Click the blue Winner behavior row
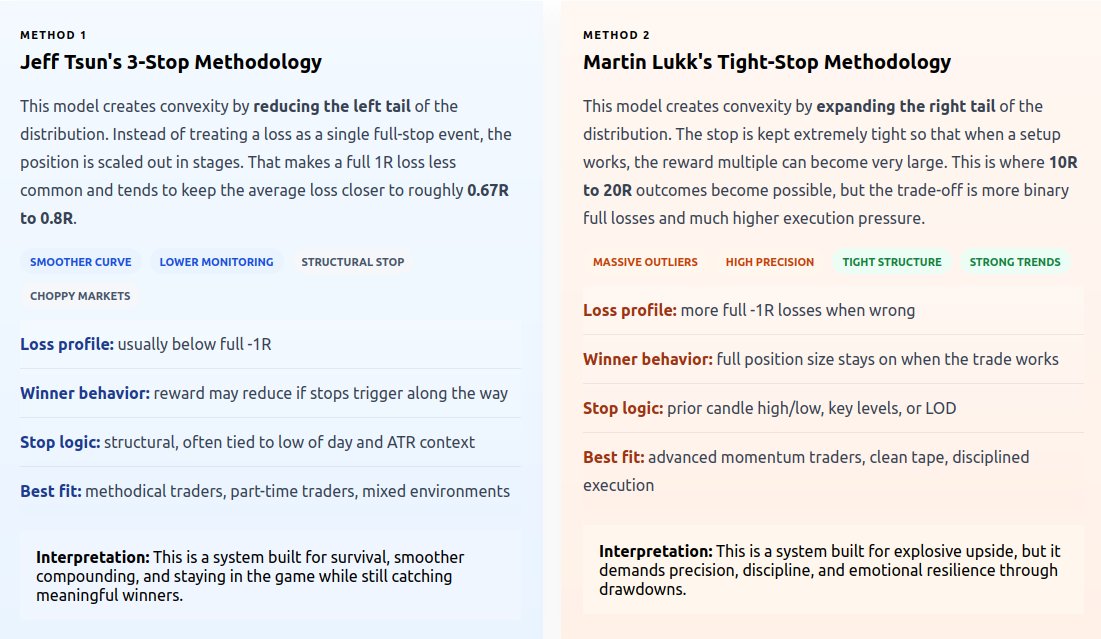Viewport: 1101px width, 639px height. 270,393
